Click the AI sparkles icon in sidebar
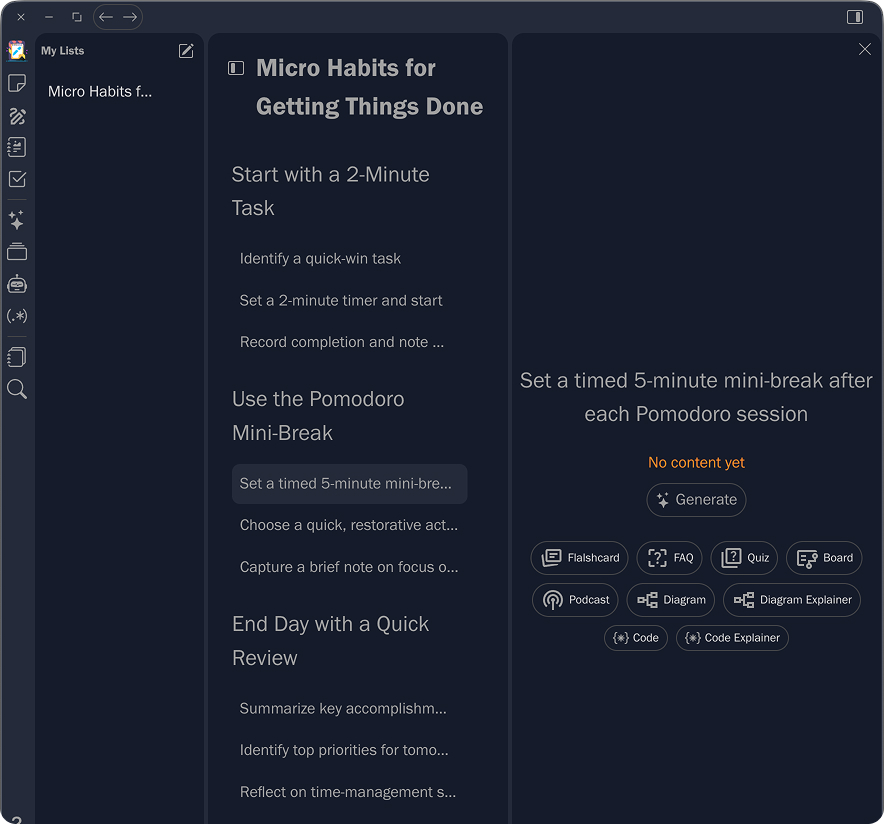Viewport: 884px width, 824px height. click(x=17, y=220)
